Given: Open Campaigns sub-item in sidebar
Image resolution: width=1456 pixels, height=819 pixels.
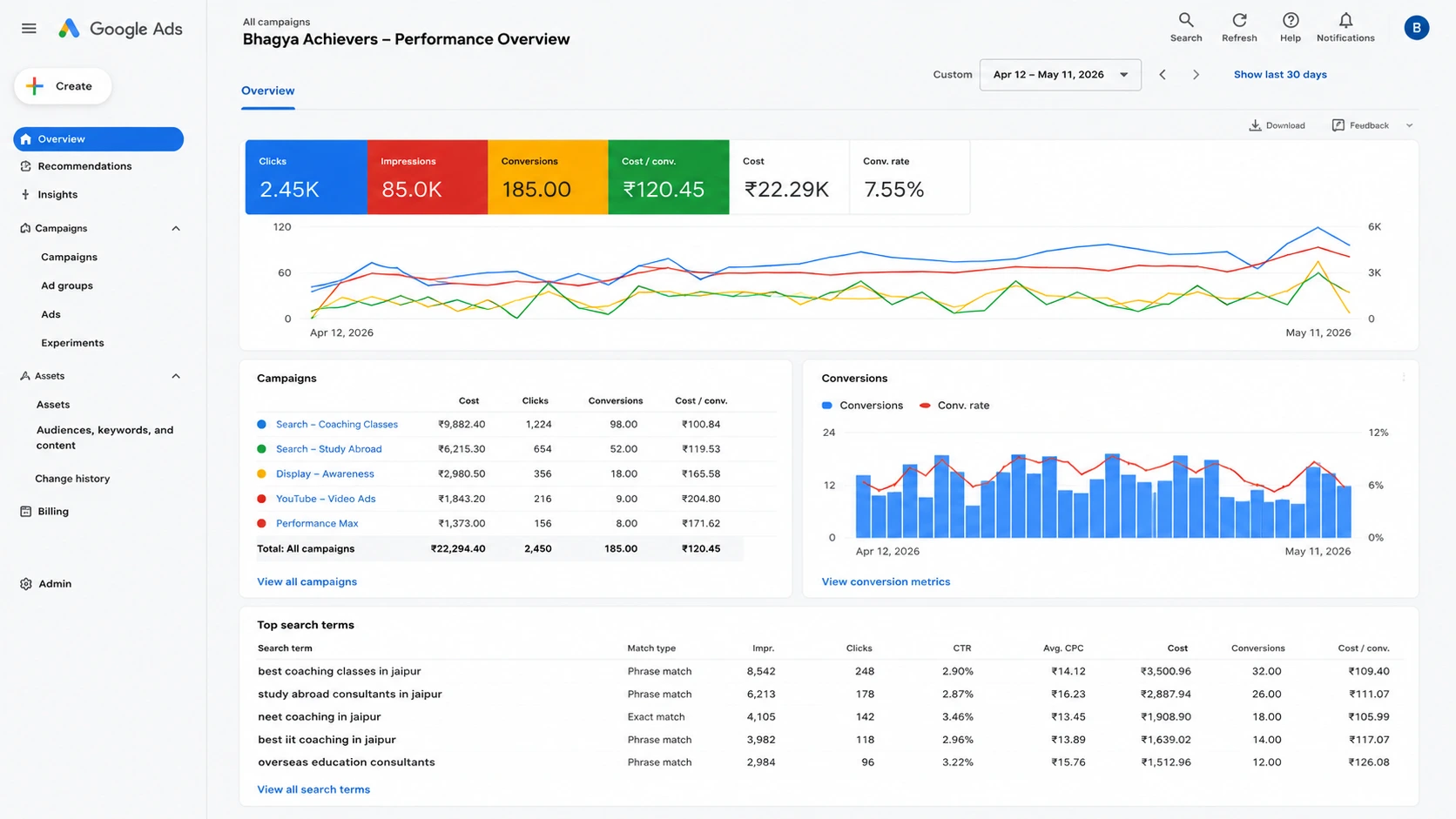Looking at the screenshot, I should [x=69, y=257].
